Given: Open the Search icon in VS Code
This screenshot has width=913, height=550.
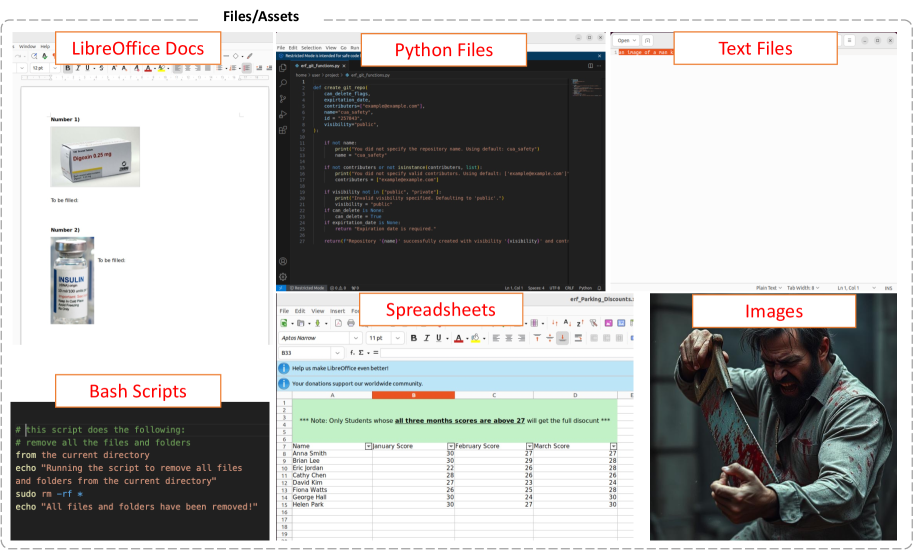Looking at the screenshot, I should pyautogui.click(x=283, y=84).
